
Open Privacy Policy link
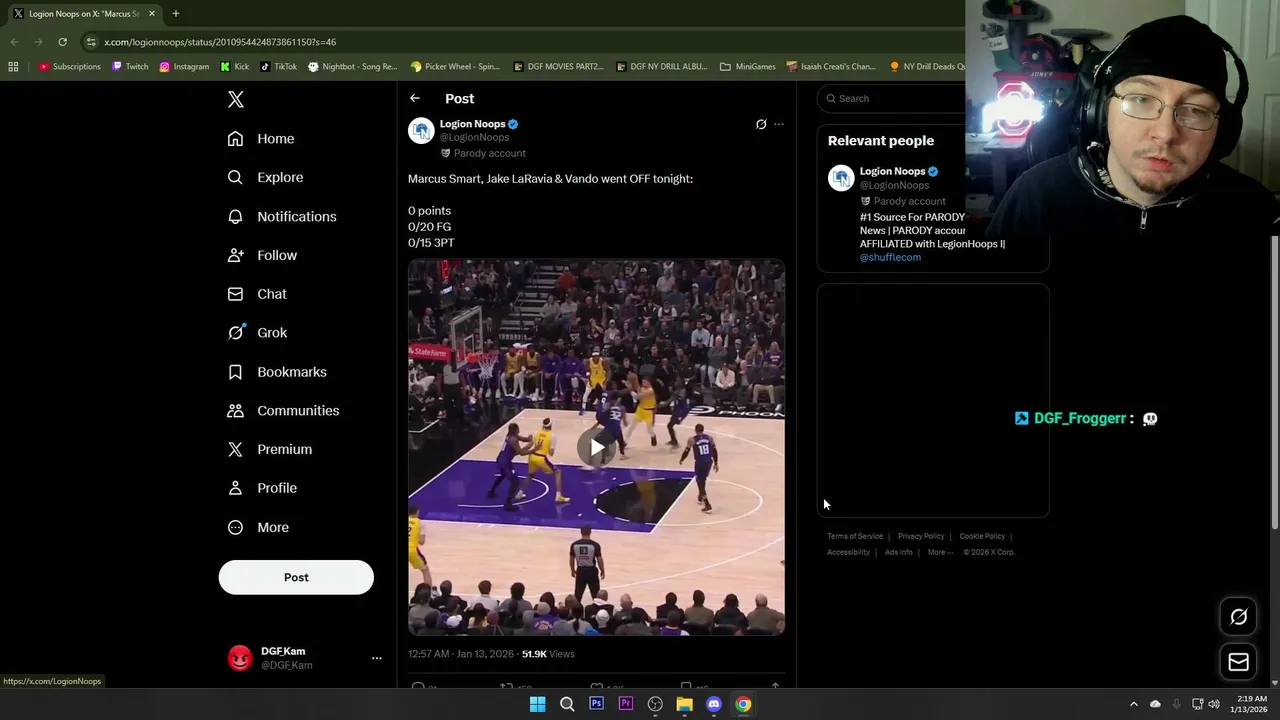point(921,536)
